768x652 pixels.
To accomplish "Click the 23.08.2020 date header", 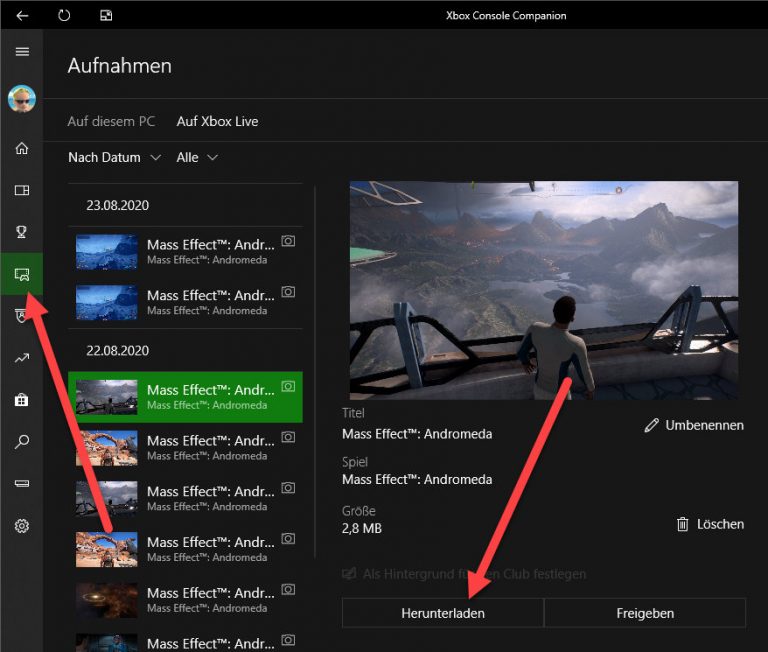I will point(118,205).
